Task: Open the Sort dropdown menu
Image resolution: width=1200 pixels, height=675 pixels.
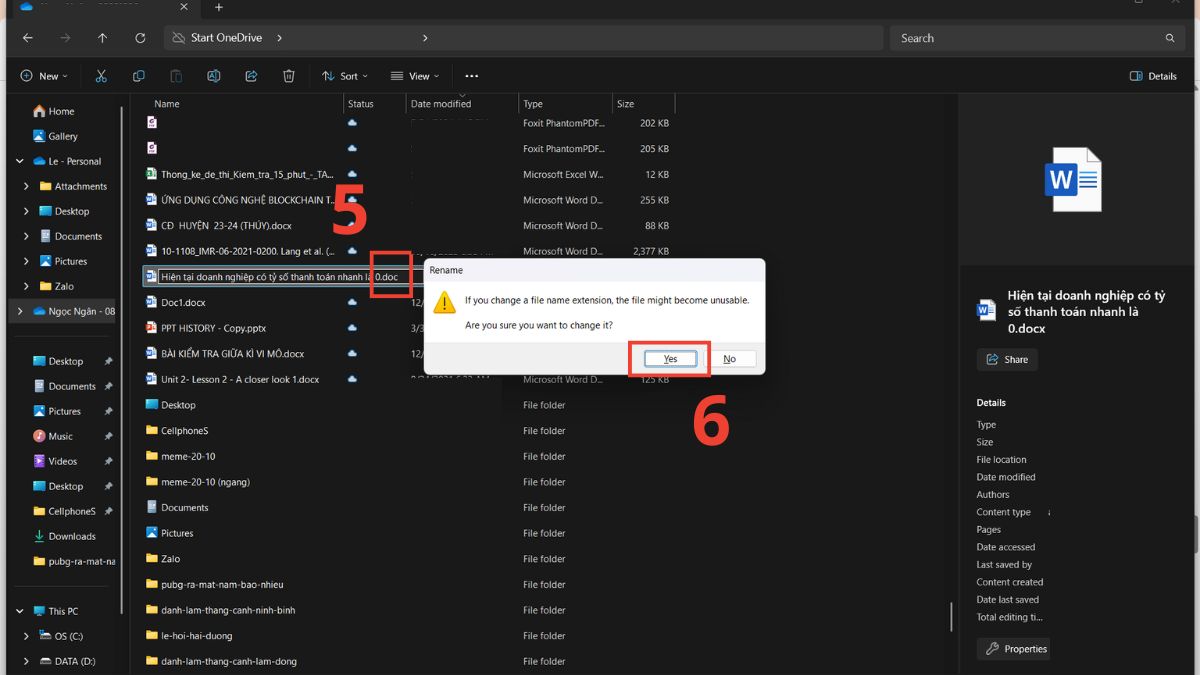Action: click(344, 75)
